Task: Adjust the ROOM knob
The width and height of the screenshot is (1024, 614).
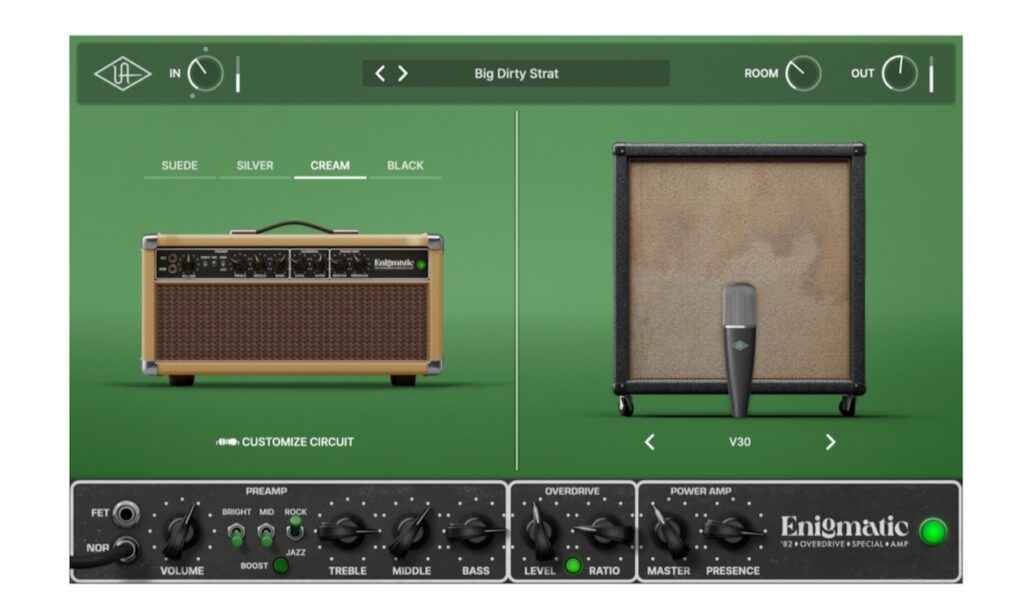Action: tap(803, 73)
